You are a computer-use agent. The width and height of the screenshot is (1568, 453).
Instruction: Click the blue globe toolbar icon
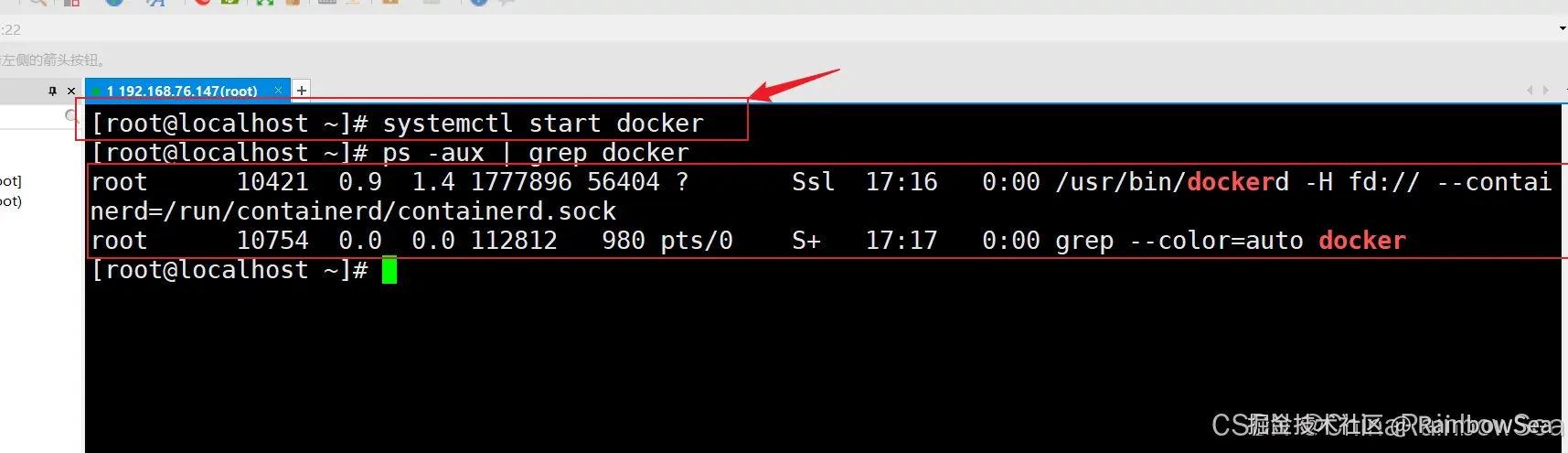[x=114, y=3]
